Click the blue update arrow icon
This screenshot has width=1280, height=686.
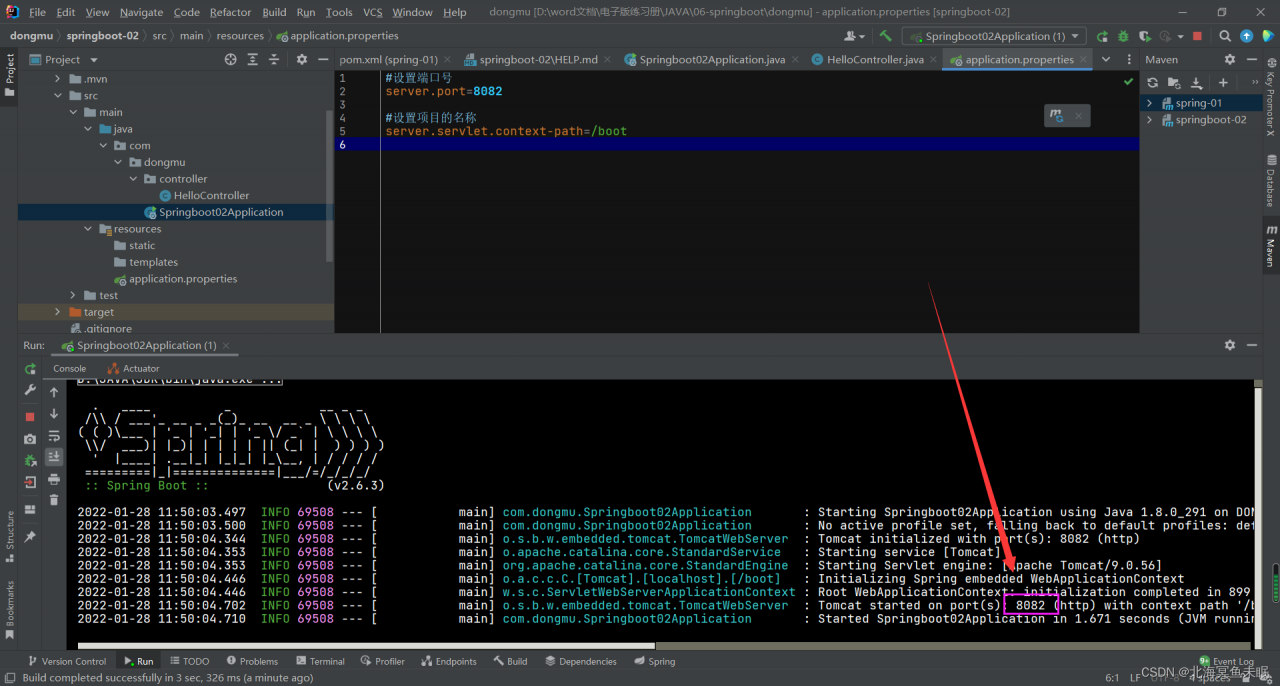click(1246, 36)
